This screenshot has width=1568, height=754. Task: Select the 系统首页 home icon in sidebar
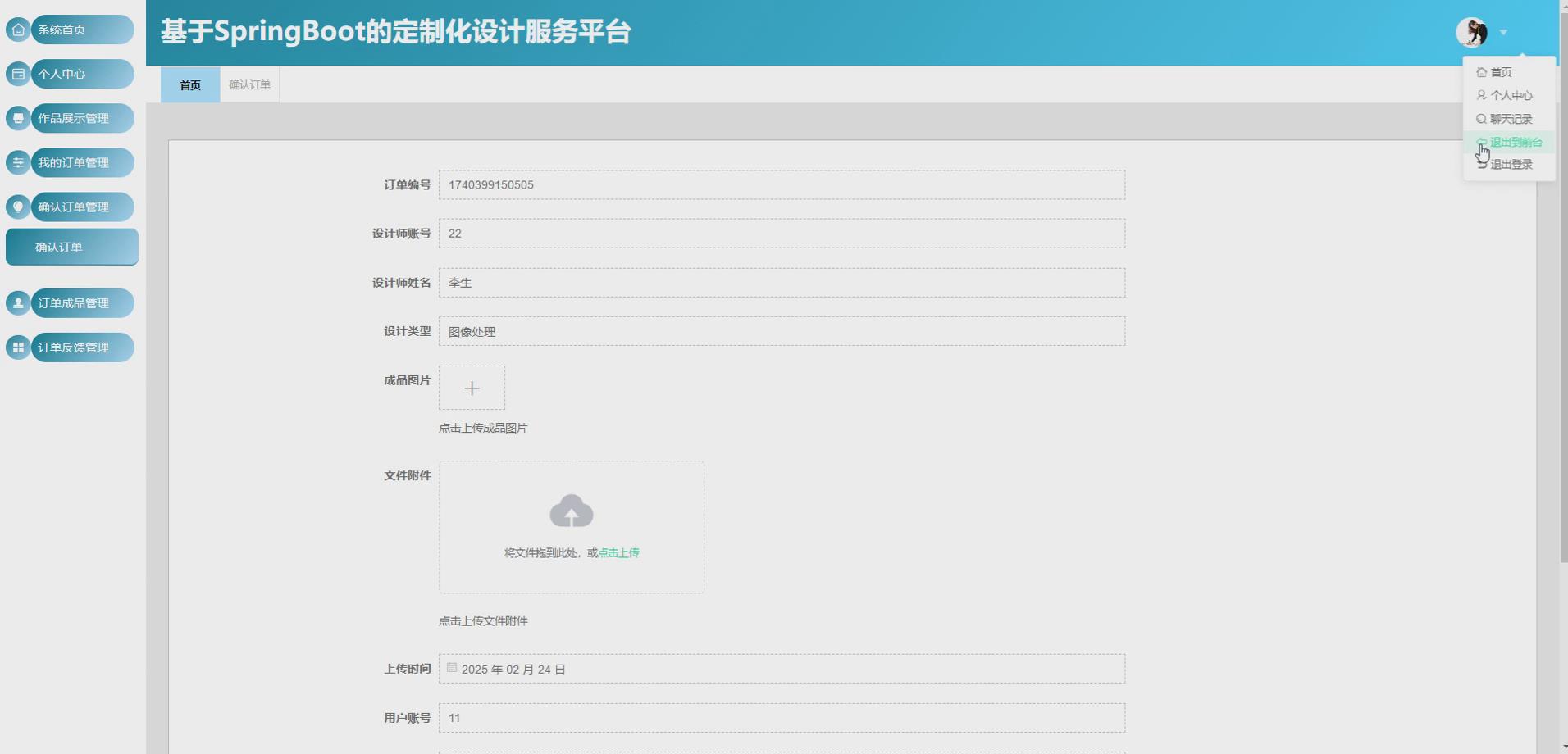click(17, 29)
